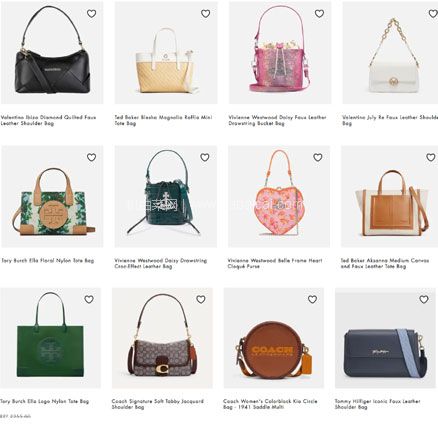
Task: Add Ted Baker raffia tote to wishlist
Action: coord(205,14)
